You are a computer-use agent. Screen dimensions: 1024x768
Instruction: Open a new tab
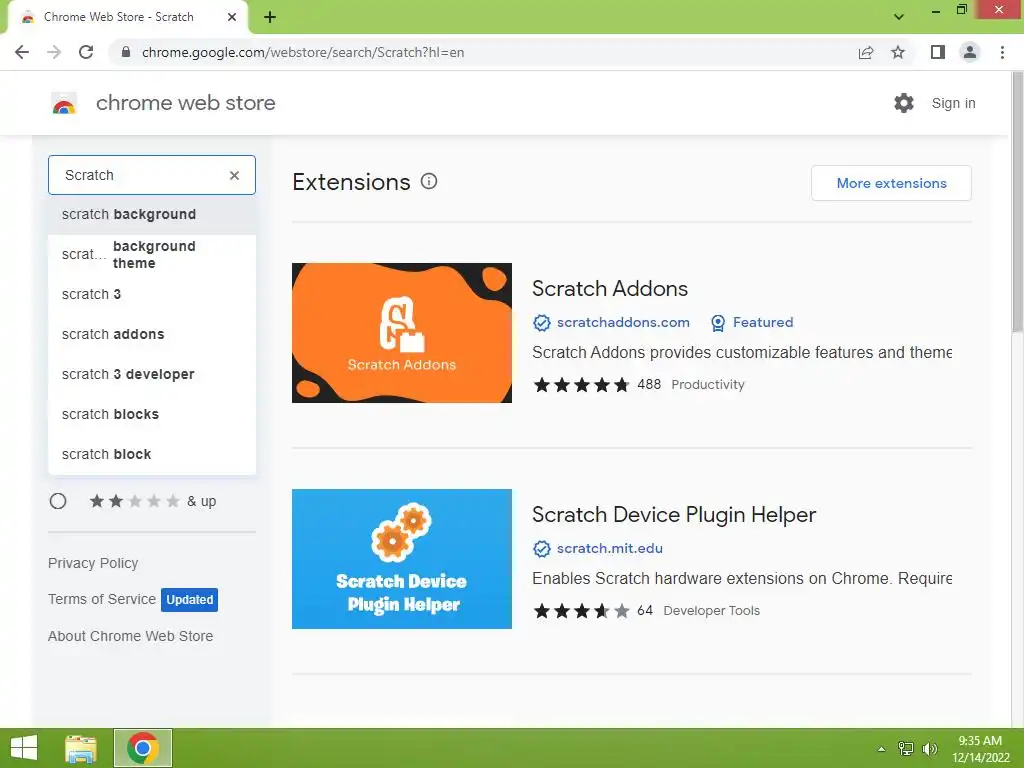(x=270, y=17)
